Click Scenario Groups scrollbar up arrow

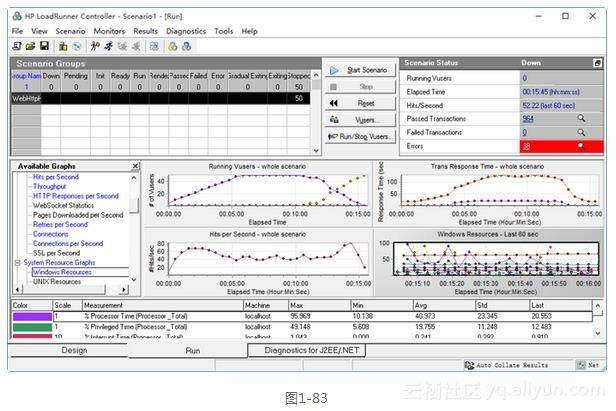click(x=316, y=75)
